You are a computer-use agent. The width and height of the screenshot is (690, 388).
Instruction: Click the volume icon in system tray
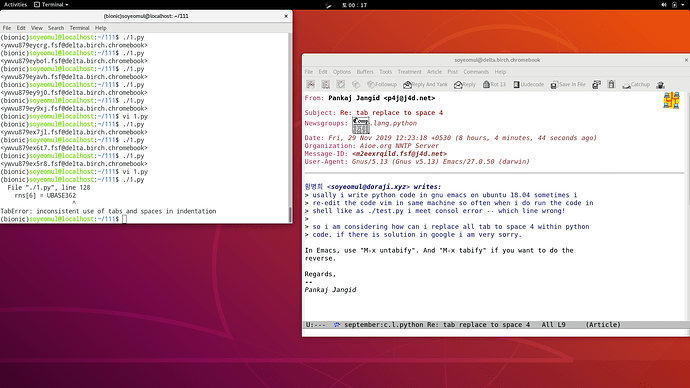pyautogui.click(x=664, y=5)
